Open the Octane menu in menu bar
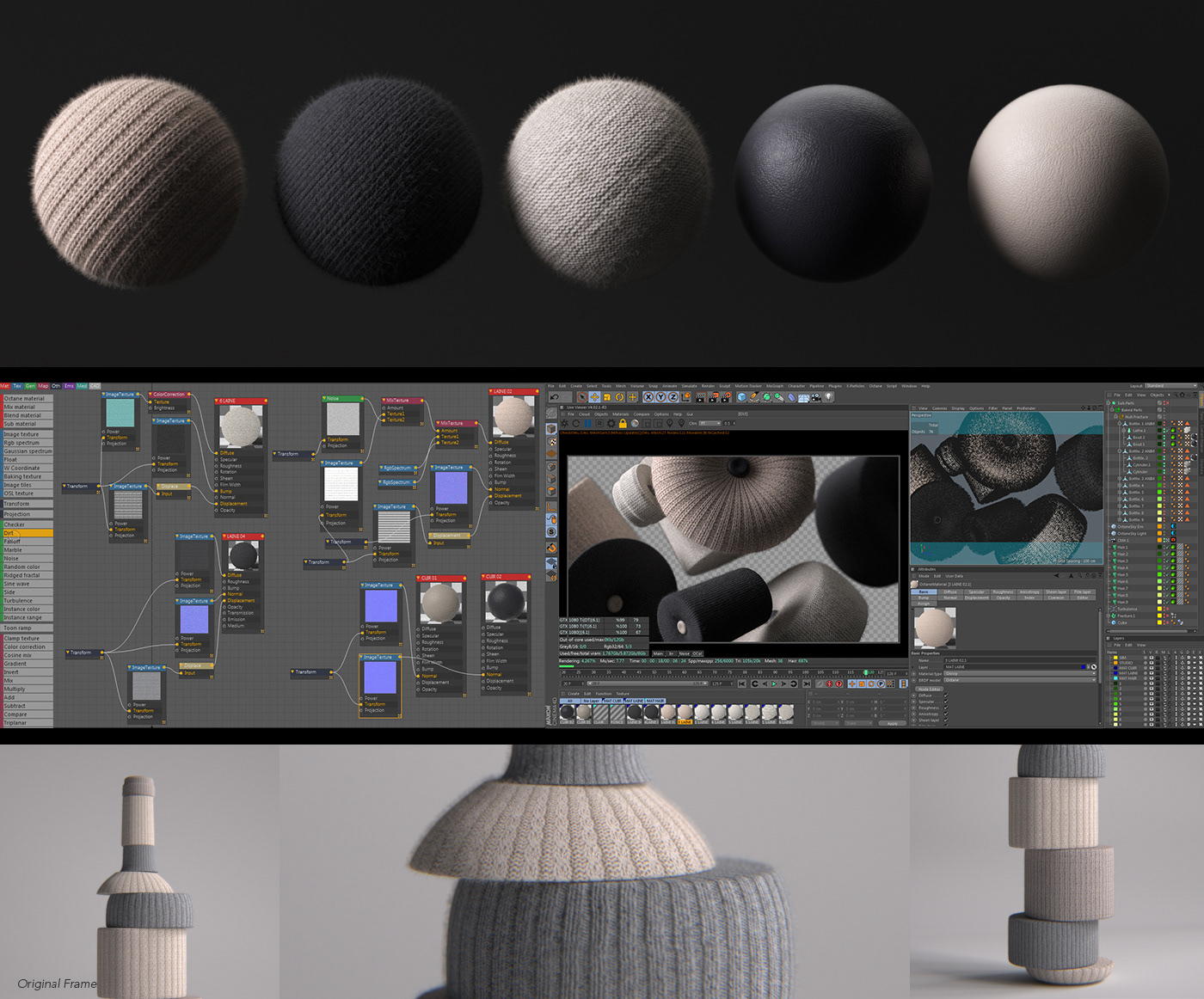The height and width of the screenshot is (999, 1204). click(x=875, y=386)
